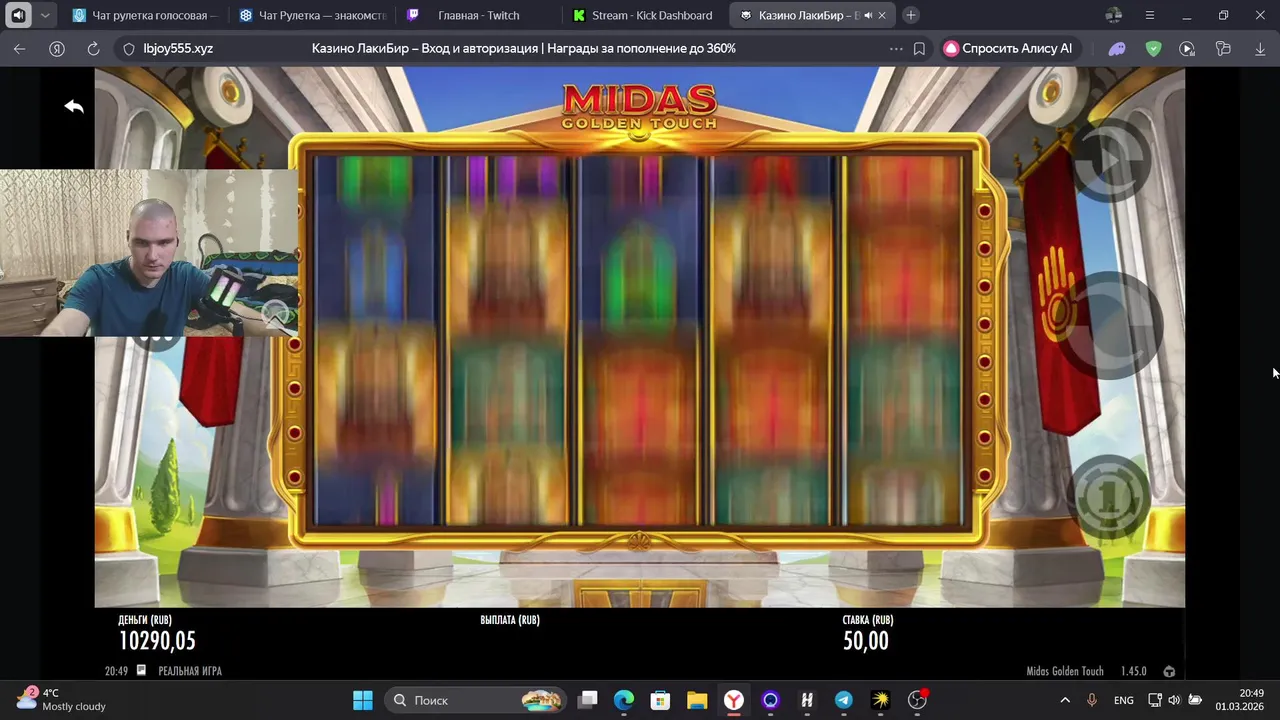
Task: Open the video playback extension icon
Action: pyautogui.click(x=1187, y=48)
